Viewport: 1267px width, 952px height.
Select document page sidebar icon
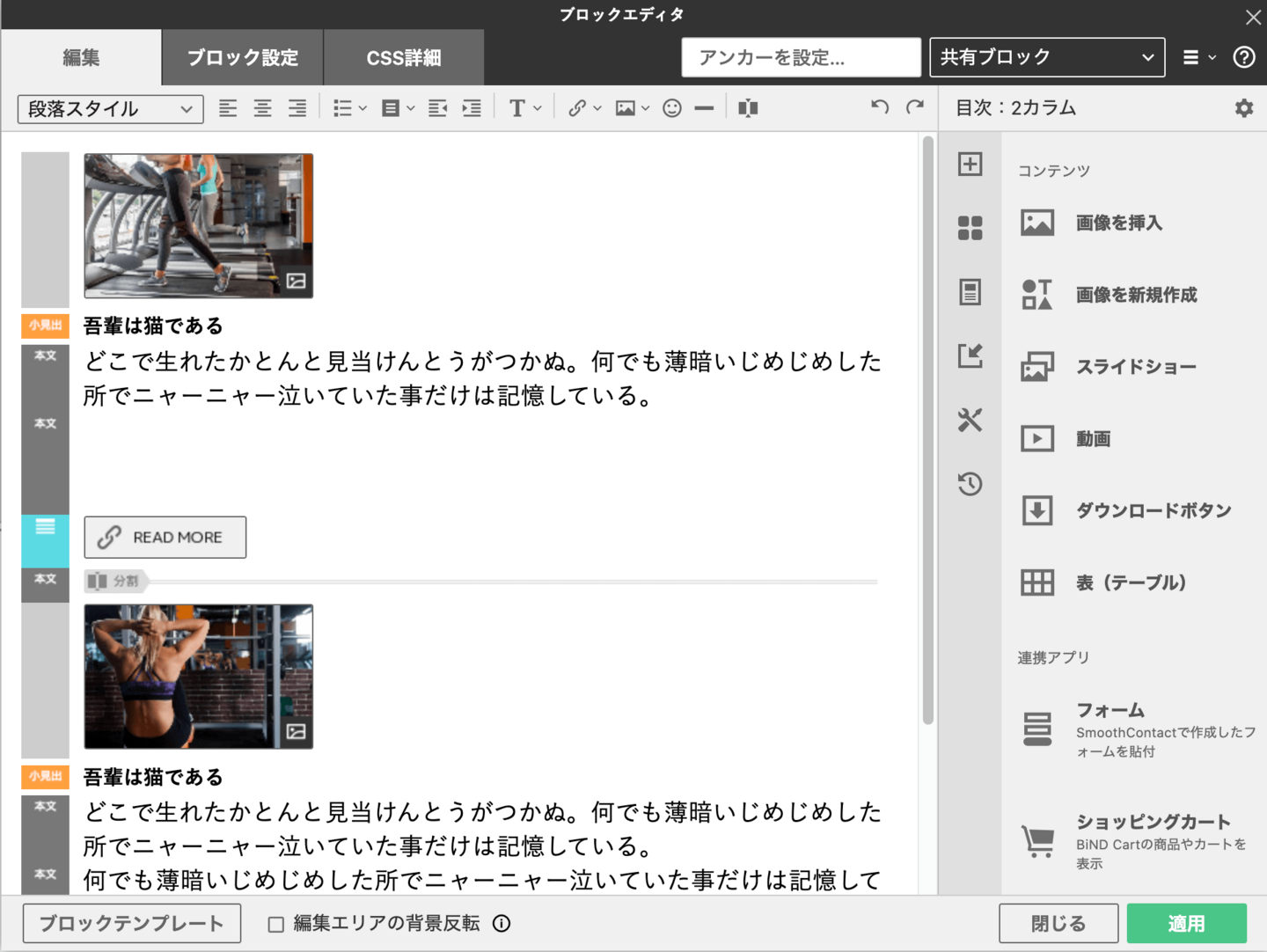click(x=970, y=292)
